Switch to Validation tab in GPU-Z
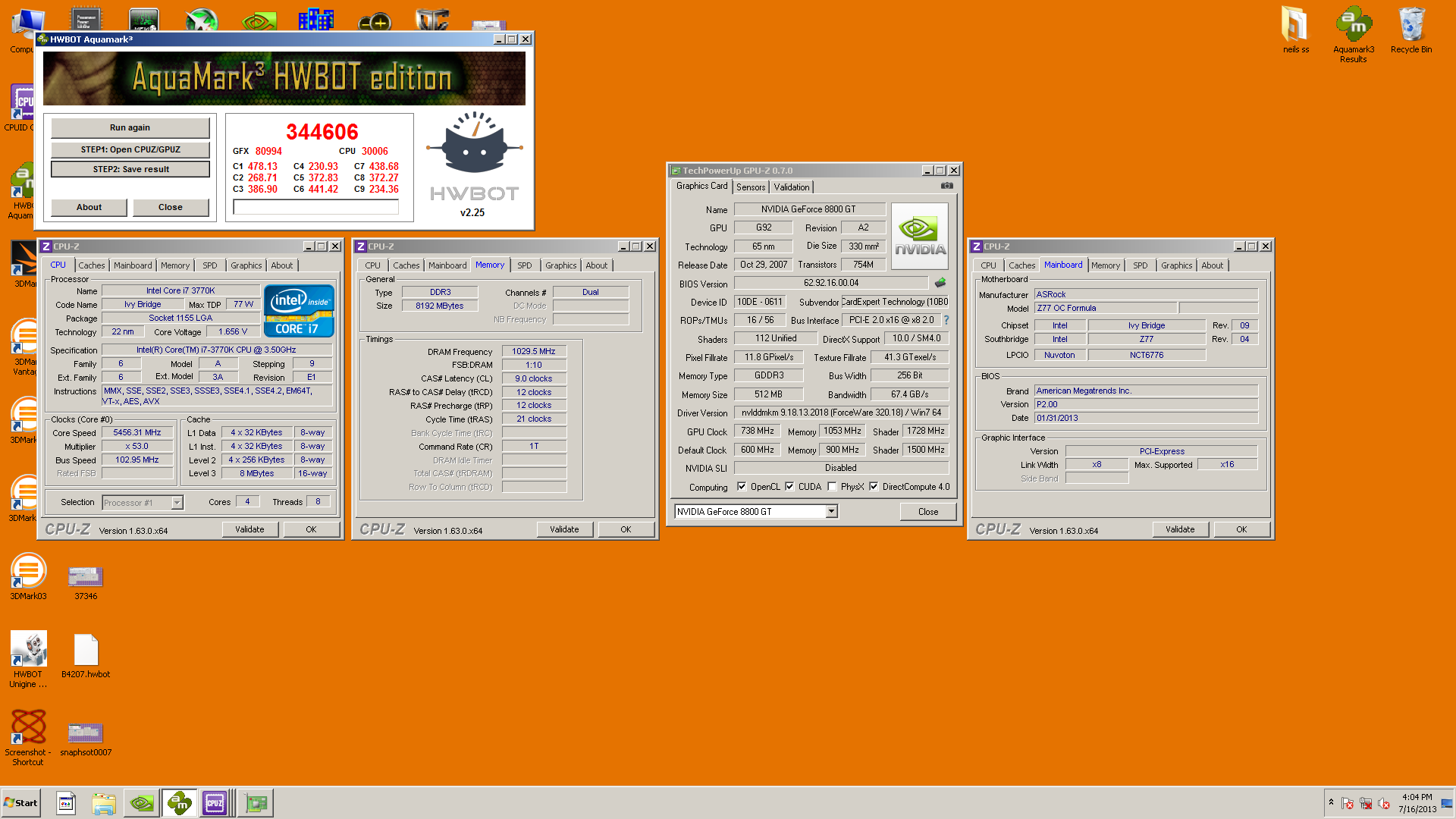This screenshot has height=819, width=1456. pos(792,187)
